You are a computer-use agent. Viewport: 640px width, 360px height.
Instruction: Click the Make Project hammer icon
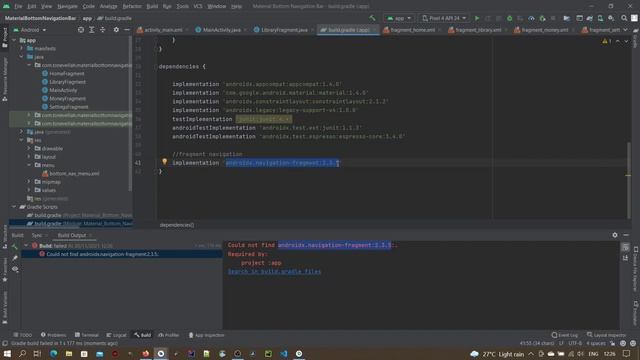[372, 18]
